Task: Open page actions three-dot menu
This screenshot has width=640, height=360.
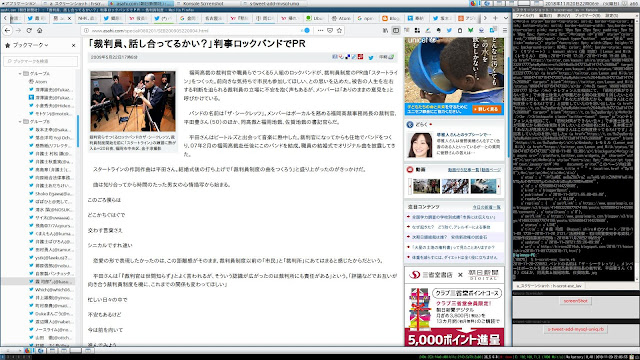Action: (x=320, y=30)
